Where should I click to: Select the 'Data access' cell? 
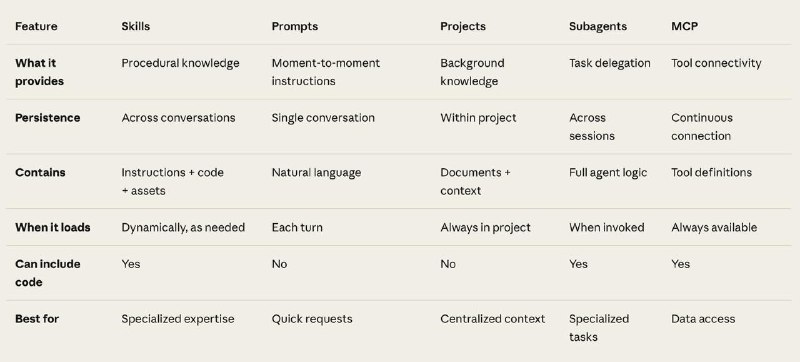(703, 319)
